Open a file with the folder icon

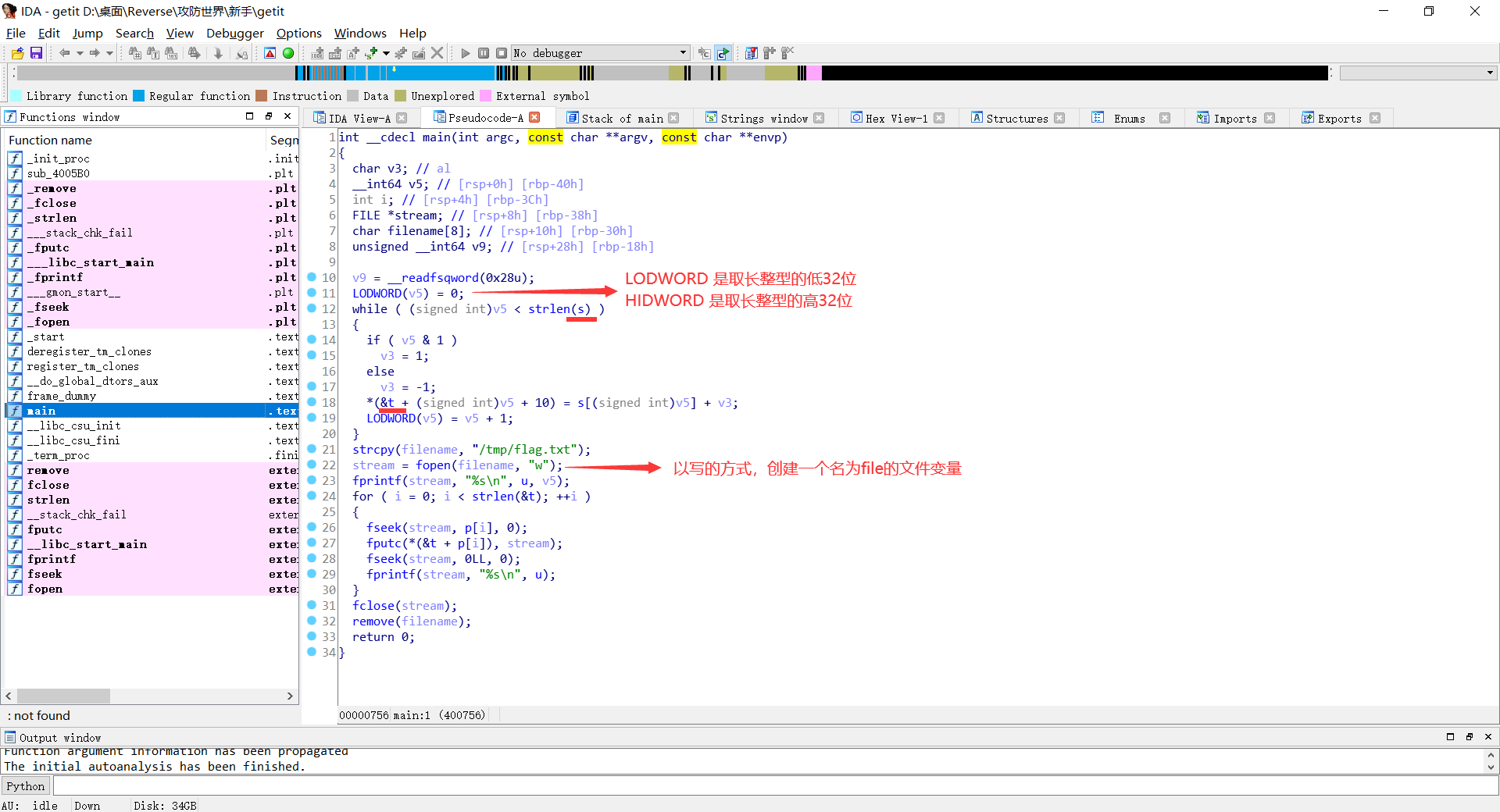click(17, 53)
